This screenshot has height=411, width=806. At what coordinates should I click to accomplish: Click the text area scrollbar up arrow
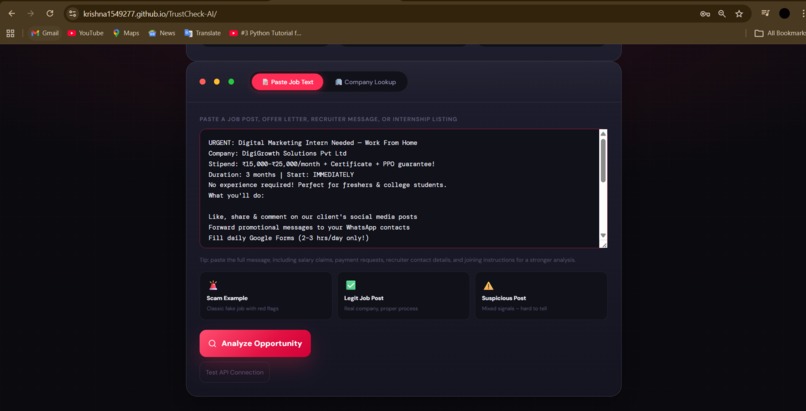point(603,134)
